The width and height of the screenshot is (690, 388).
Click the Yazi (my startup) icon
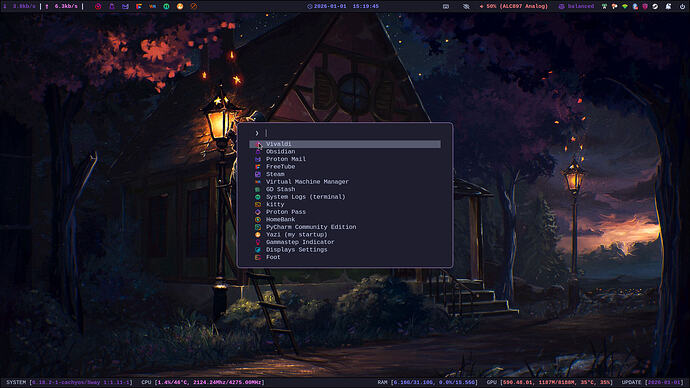point(258,234)
